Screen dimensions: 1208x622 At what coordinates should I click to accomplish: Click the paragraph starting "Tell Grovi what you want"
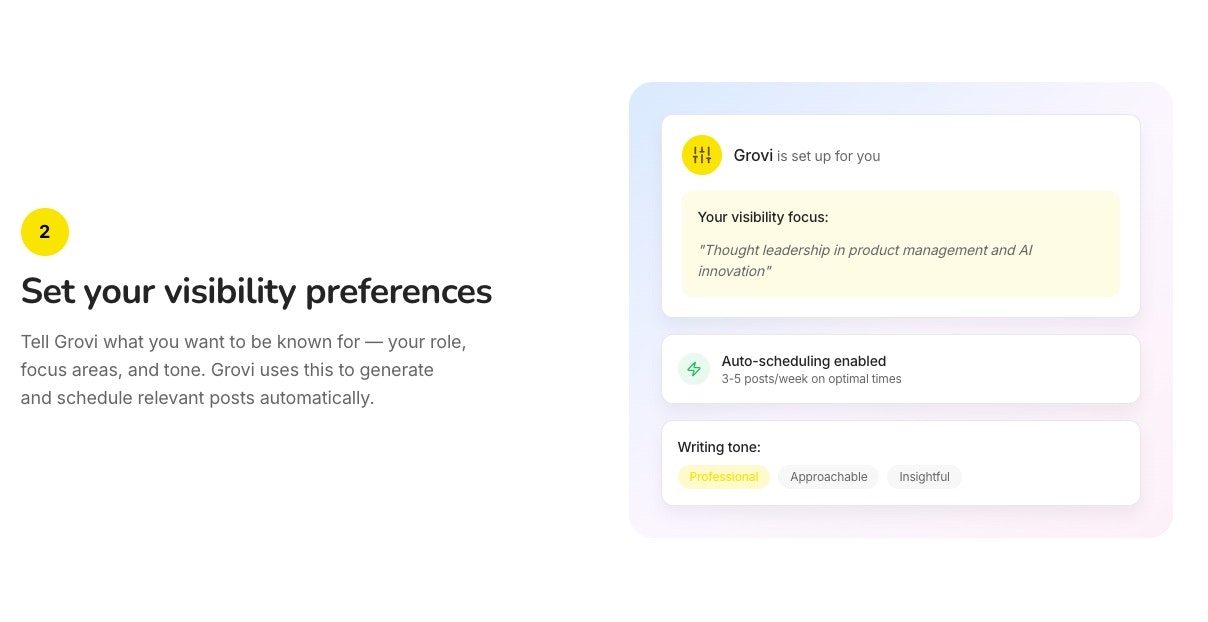[x=243, y=369]
